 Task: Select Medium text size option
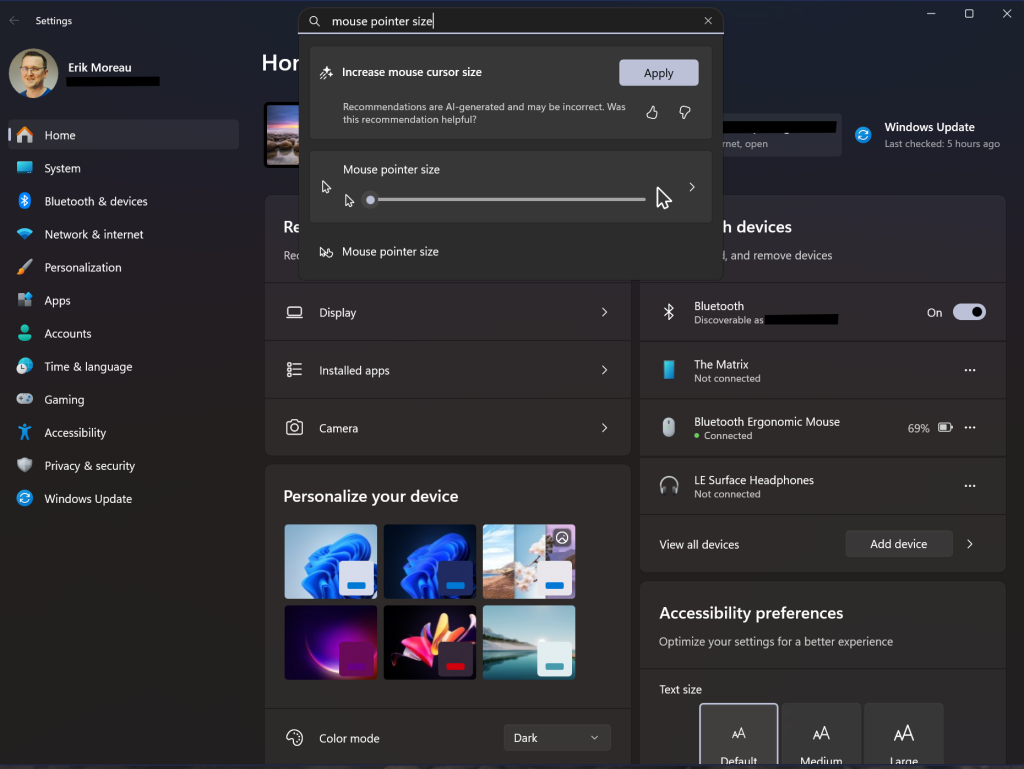[821, 737]
